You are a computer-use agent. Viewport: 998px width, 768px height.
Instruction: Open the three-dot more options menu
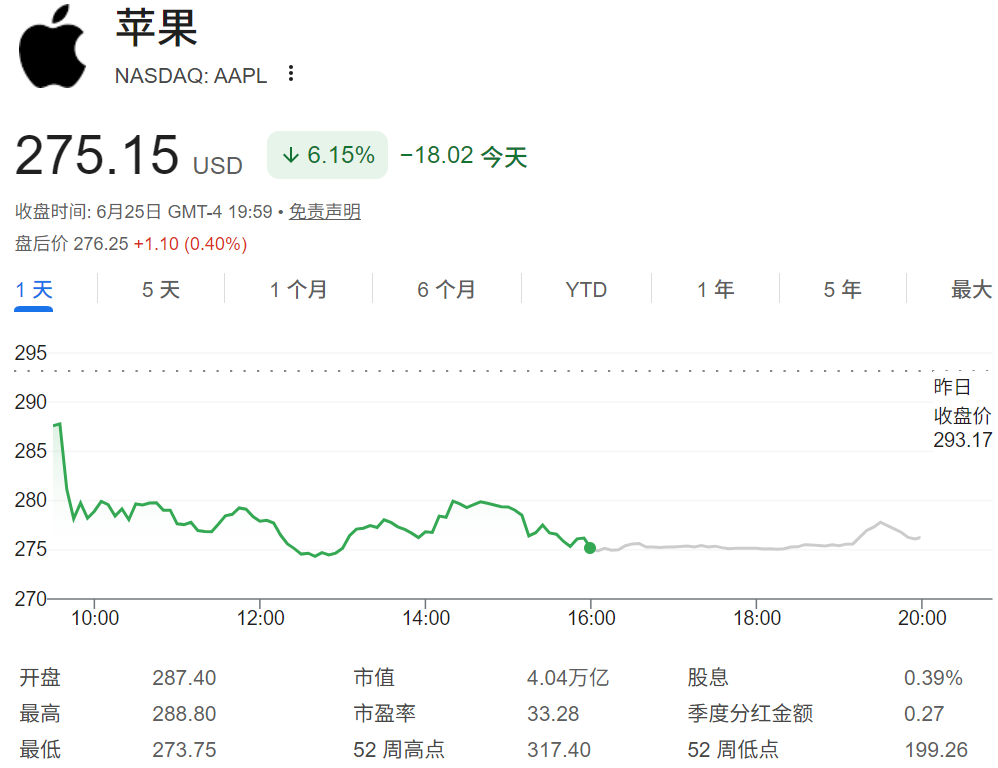click(x=291, y=74)
